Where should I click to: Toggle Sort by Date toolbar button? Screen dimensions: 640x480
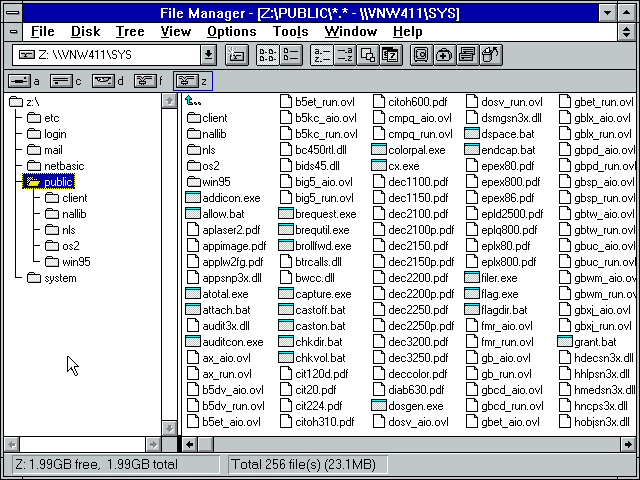(391, 55)
